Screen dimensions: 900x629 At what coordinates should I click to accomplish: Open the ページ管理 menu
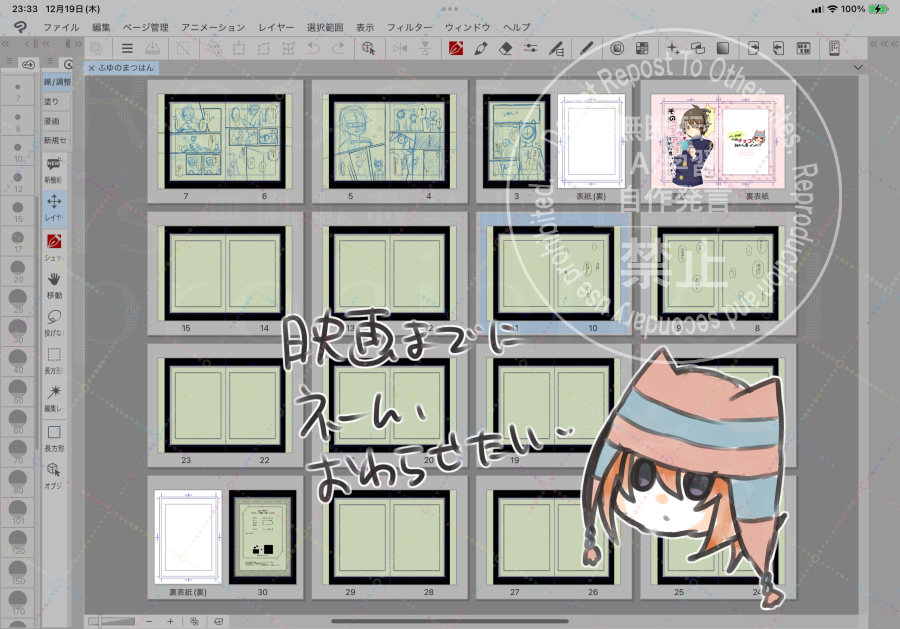coord(145,27)
